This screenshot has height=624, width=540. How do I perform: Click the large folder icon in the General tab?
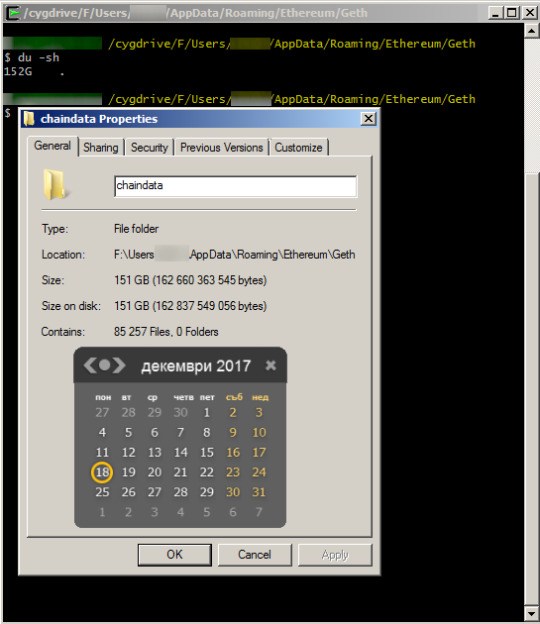[55, 184]
